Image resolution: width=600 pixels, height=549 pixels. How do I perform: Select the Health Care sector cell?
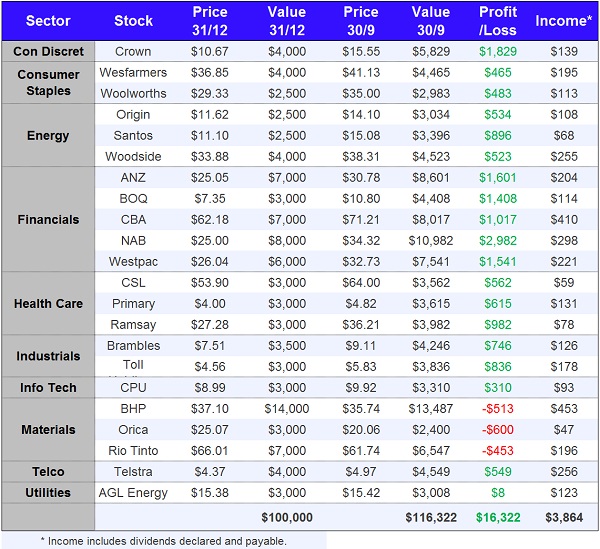click(x=48, y=304)
